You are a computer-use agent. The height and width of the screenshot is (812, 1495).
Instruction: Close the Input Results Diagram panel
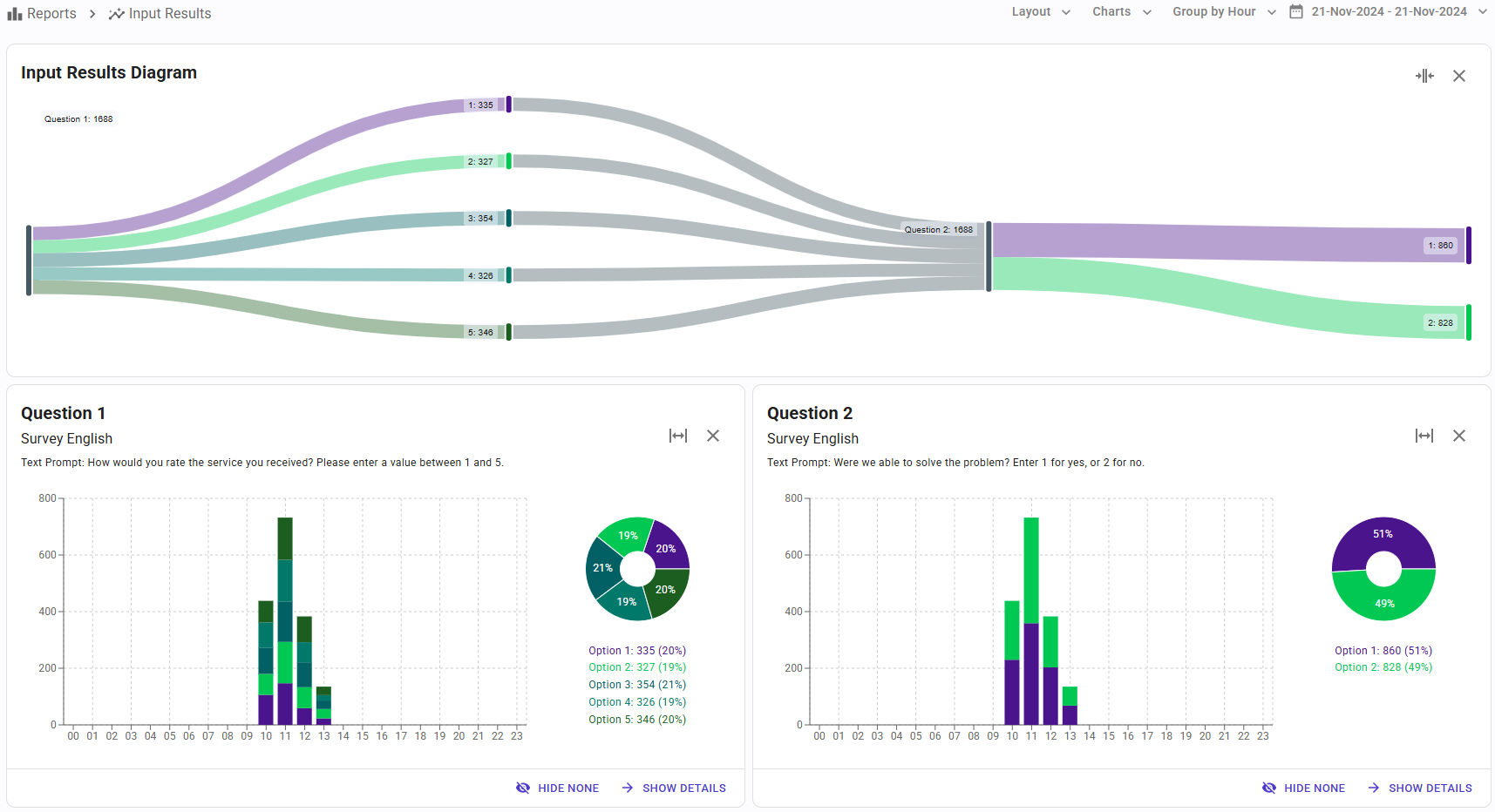pos(1459,76)
